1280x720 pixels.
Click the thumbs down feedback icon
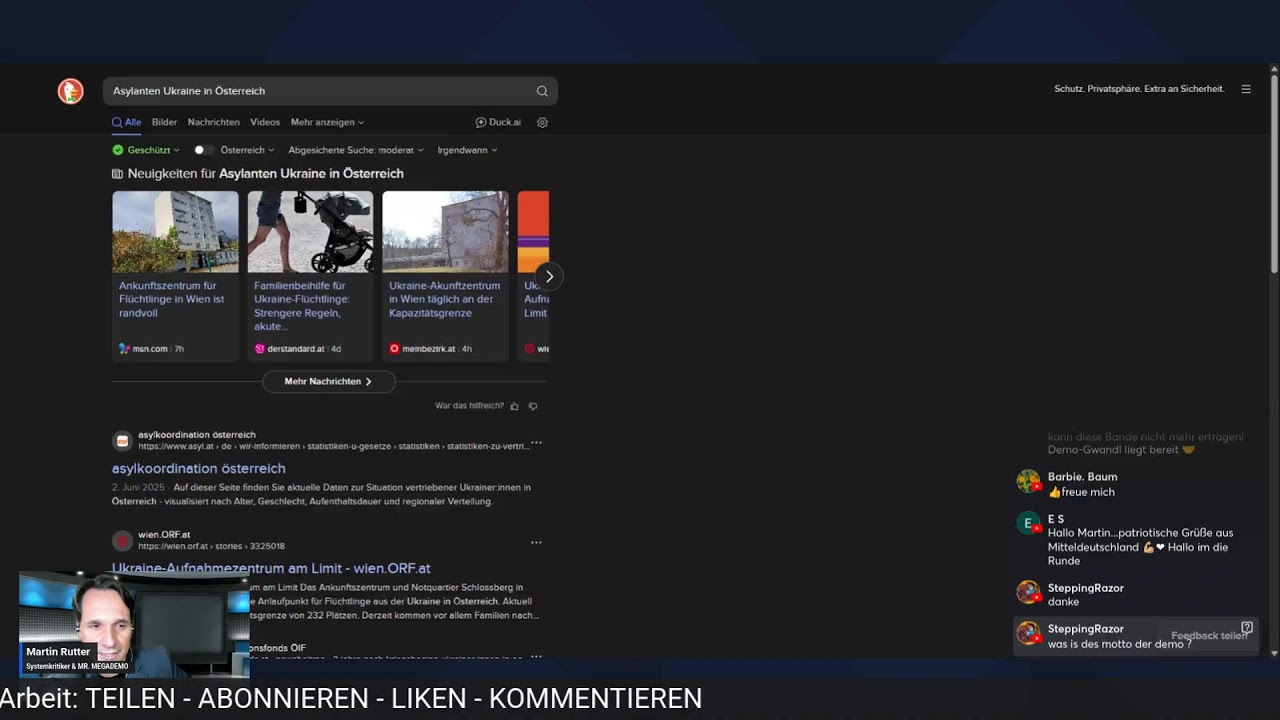click(x=533, y=406)
